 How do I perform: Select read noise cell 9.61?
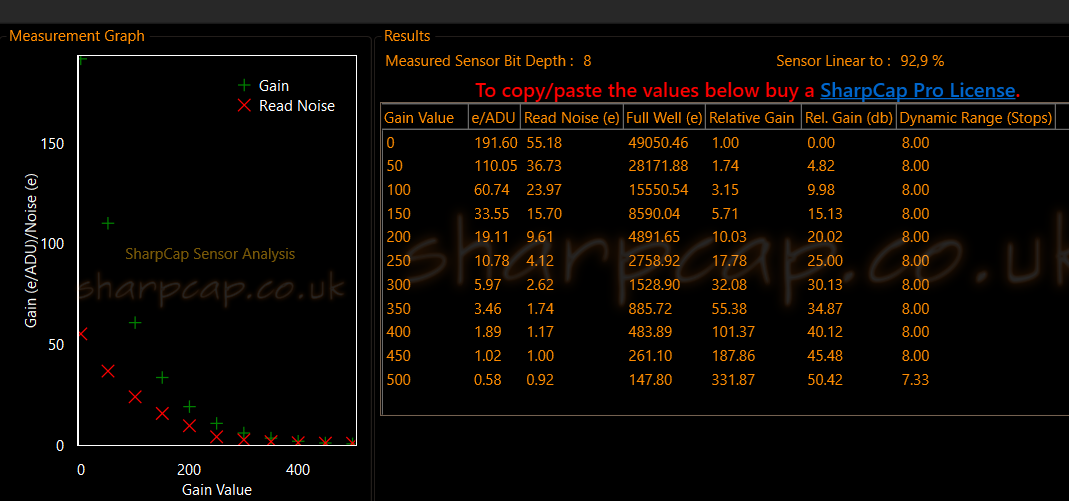(x=539, y=237)
